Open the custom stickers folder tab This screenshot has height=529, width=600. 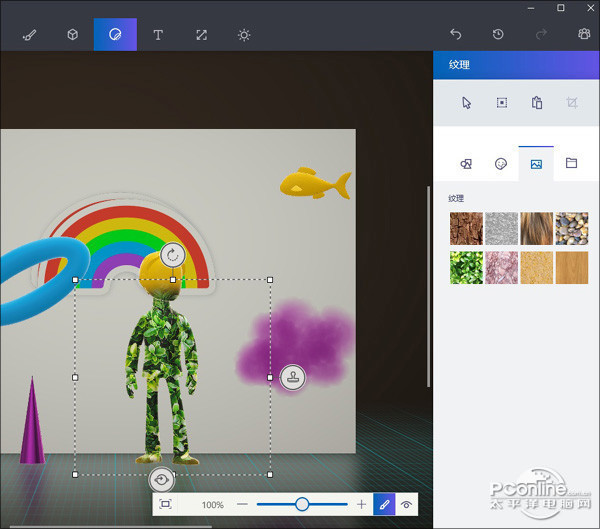click(572, 163)
